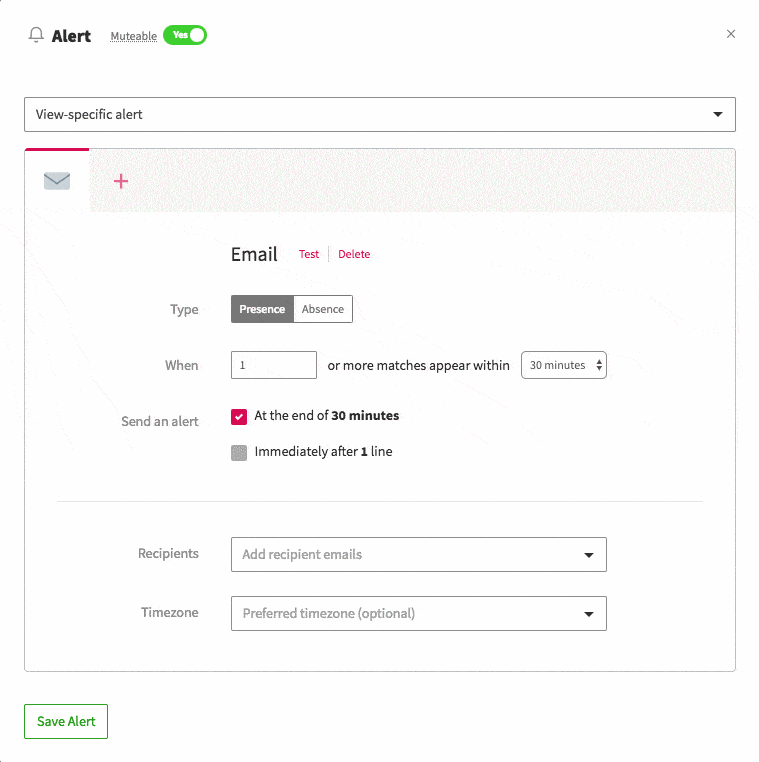Add a new alert channel with plus icon
The image size is (759, 762).
(121, 181)
